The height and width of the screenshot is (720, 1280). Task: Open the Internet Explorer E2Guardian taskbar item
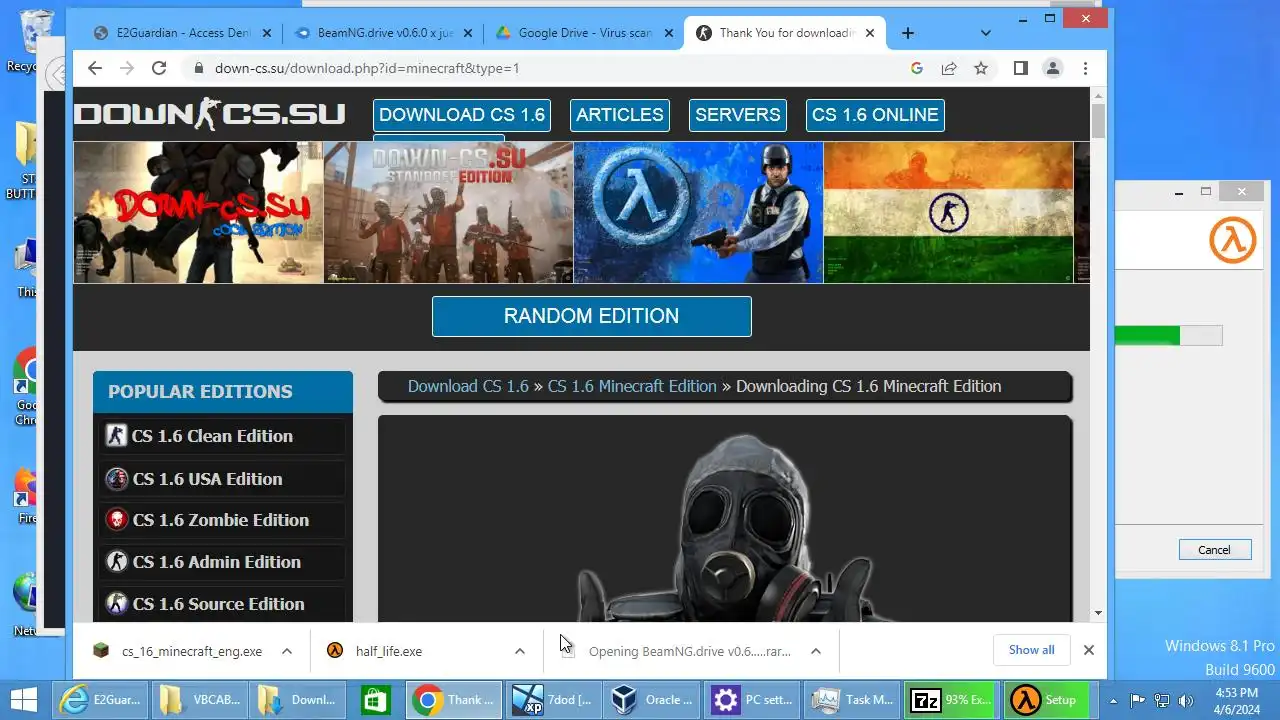pos(100,700)
